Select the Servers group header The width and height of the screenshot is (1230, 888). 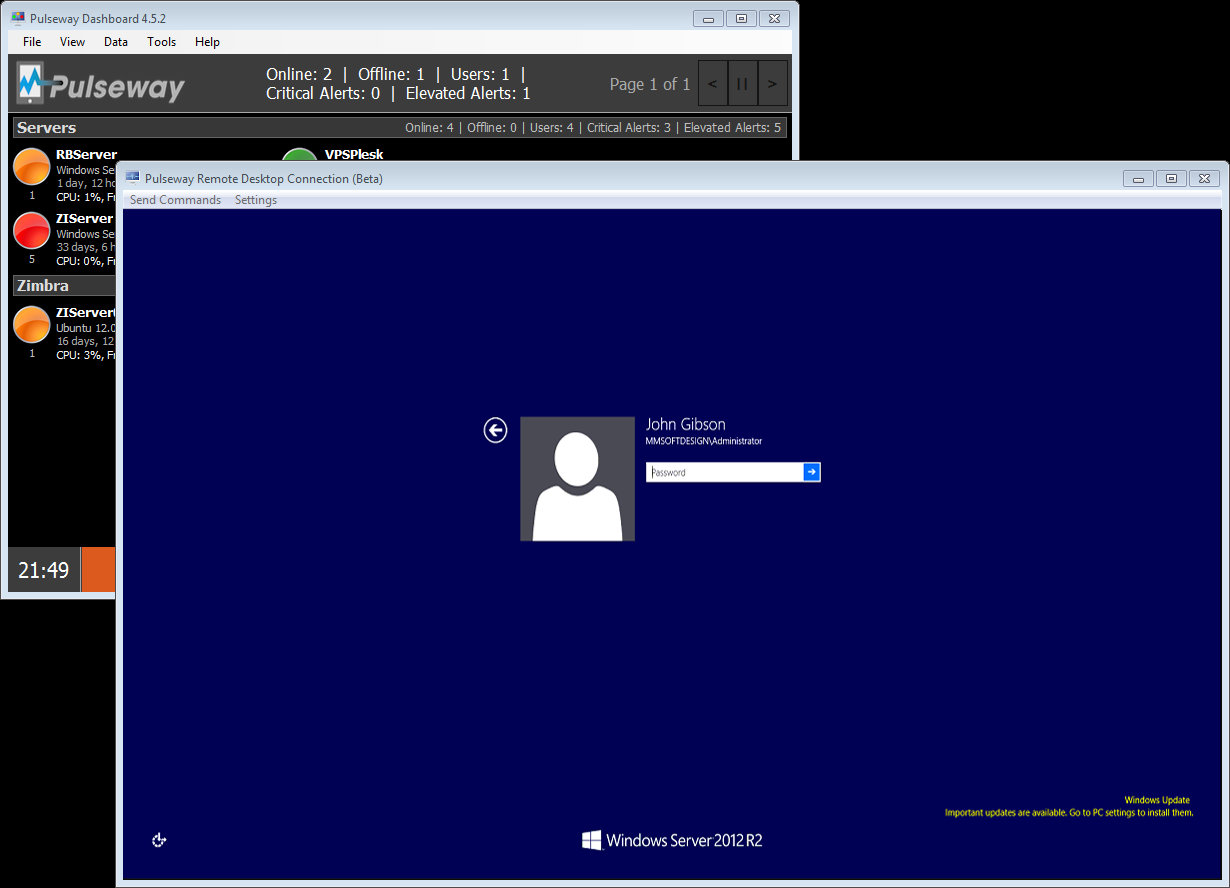[400, 128]
